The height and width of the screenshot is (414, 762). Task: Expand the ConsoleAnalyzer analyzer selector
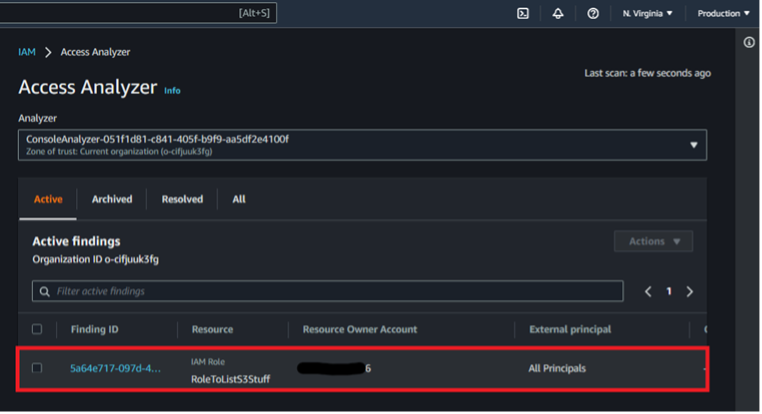tap(362, 144)
